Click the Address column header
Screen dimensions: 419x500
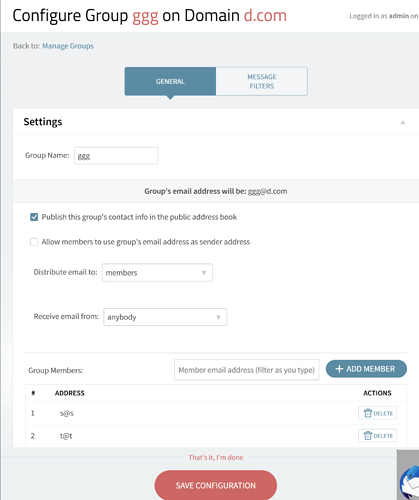click(70, 393)
